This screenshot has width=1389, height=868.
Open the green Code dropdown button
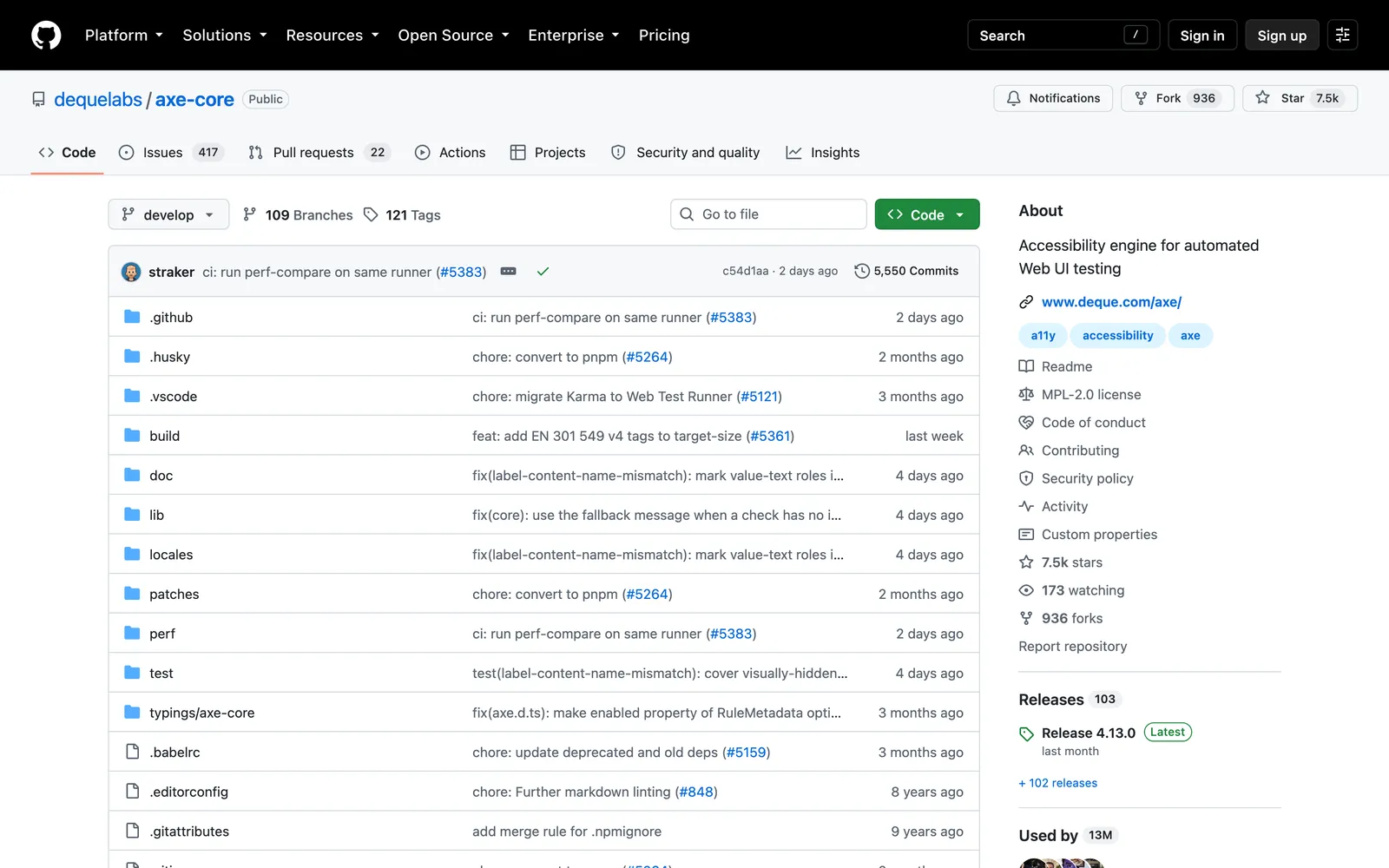tap(927, 214)
